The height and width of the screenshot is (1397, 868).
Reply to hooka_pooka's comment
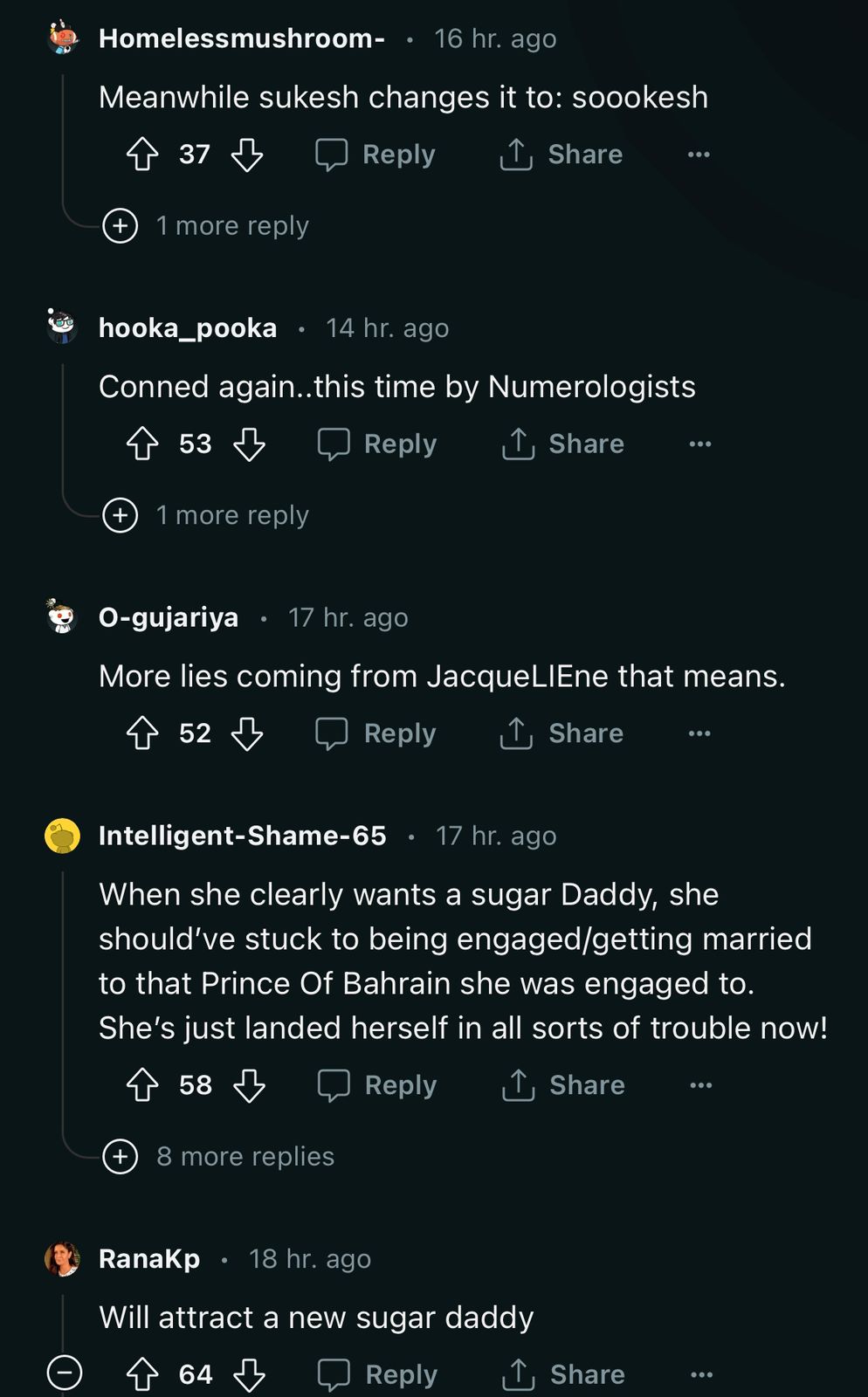tap(377, 444)
